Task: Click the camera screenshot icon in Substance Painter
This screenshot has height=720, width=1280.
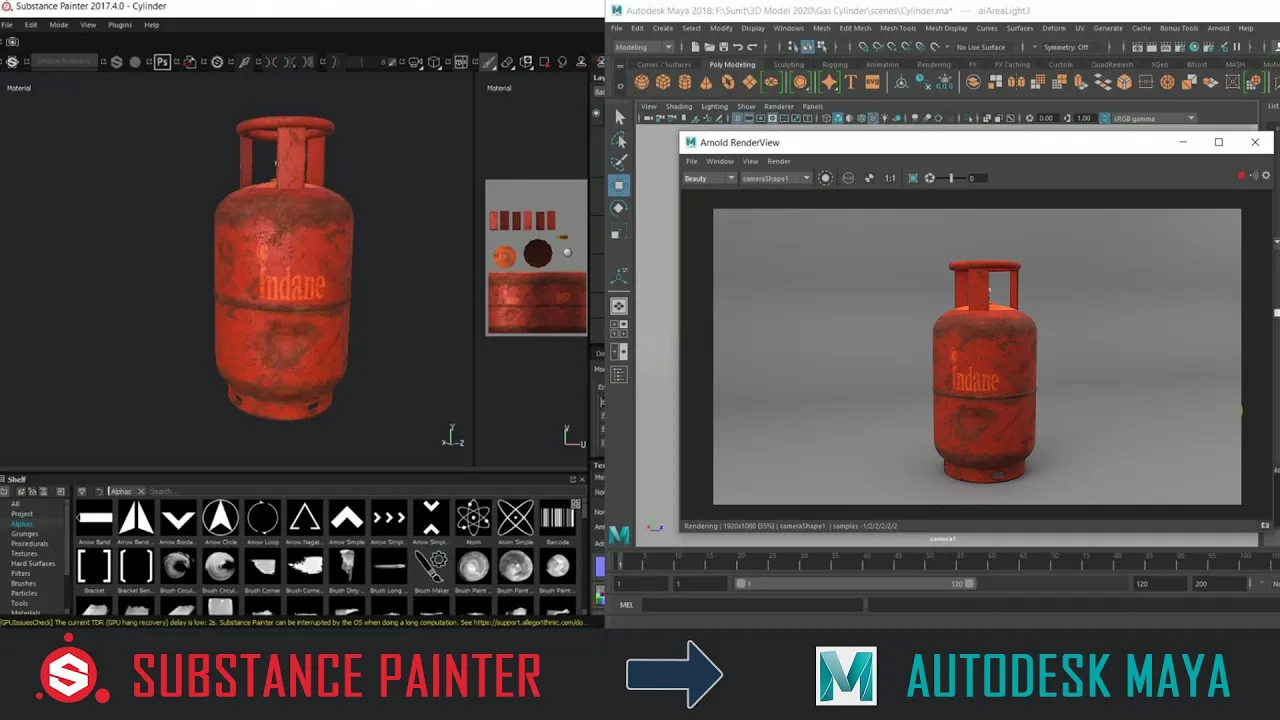Action: (x=12, y=42)
